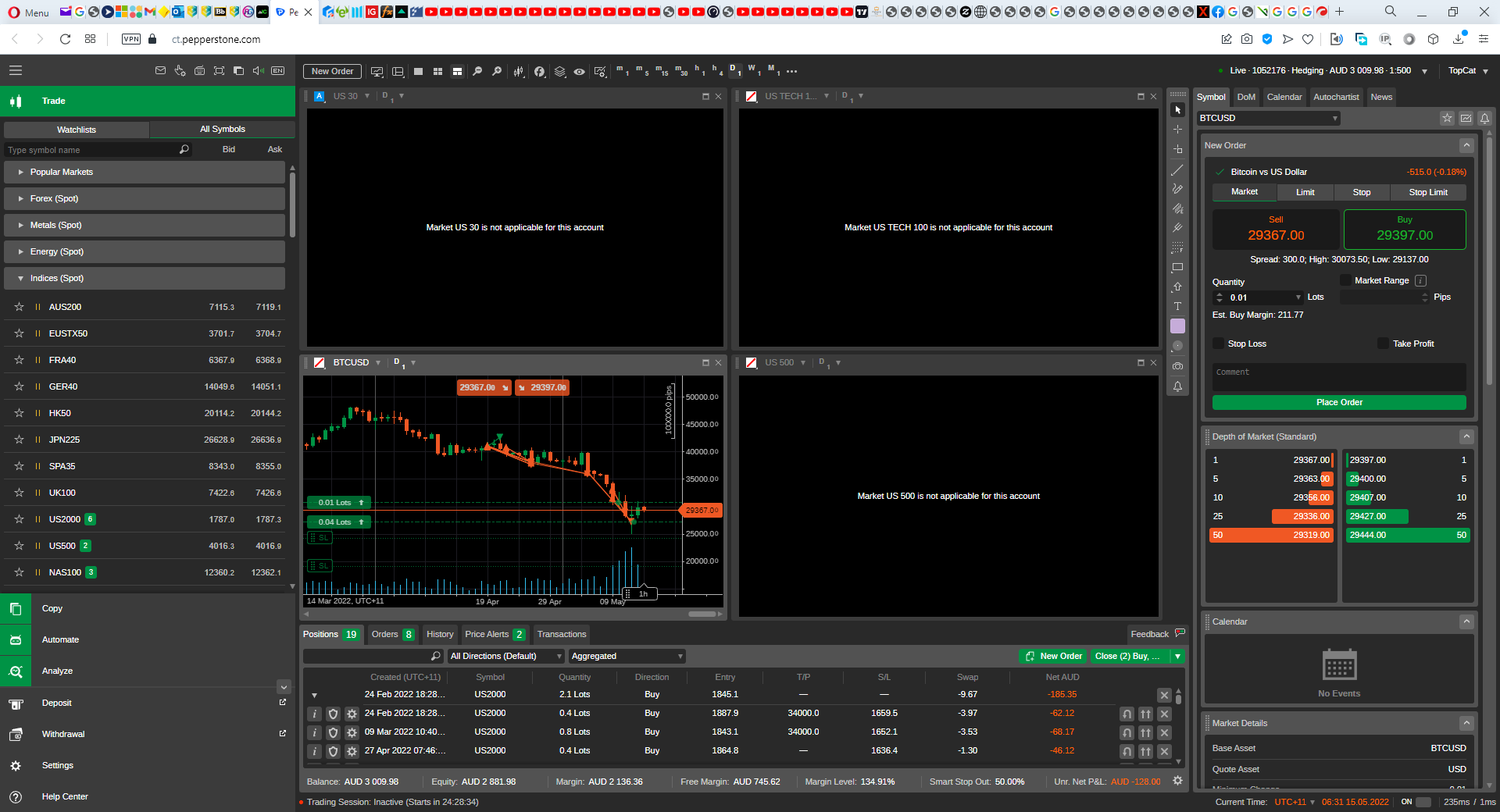The height and width of the screenshot is (812, 1500).
Task: Take a chart snapshot with camera icon
Action: [1177, 366]
